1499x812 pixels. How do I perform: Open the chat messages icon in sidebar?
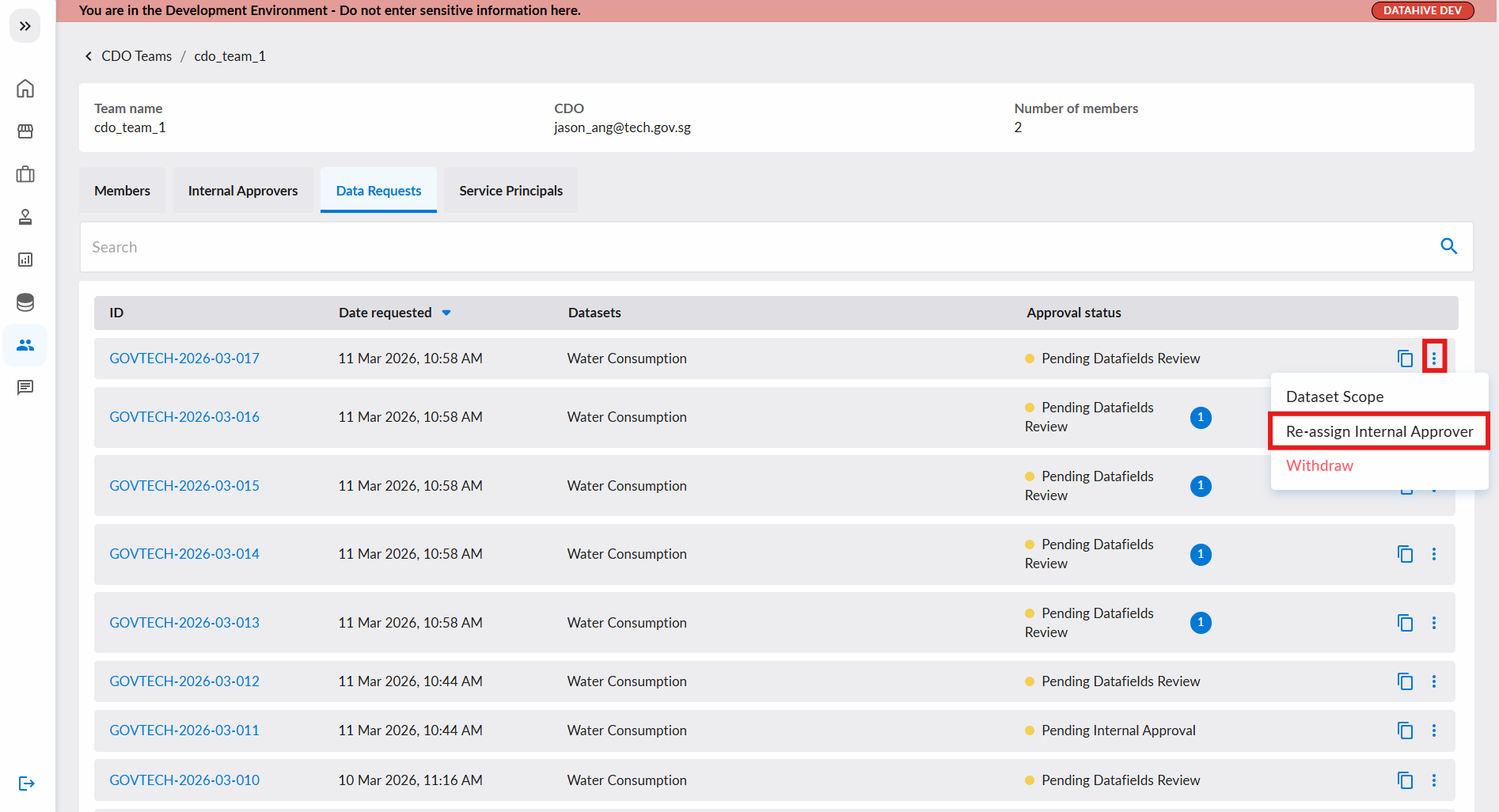(x=25, y=388)
